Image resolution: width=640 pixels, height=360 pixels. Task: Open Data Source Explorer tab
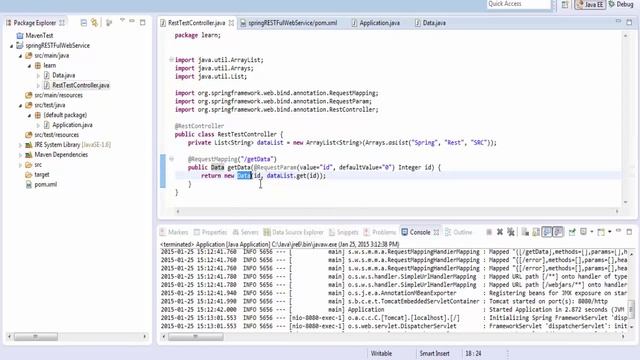tap(293, 232)
